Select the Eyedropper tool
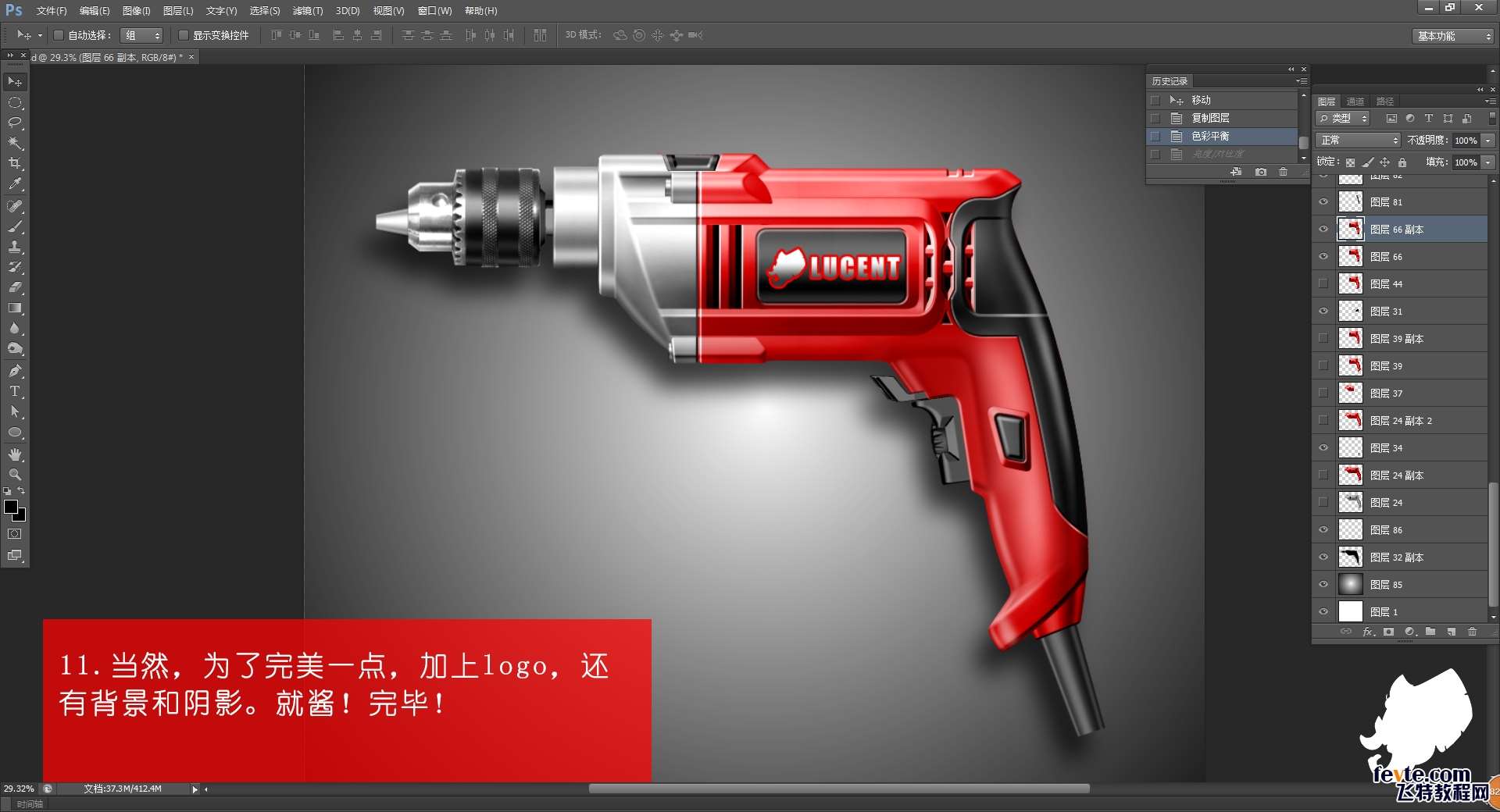 tap(15, 184)
